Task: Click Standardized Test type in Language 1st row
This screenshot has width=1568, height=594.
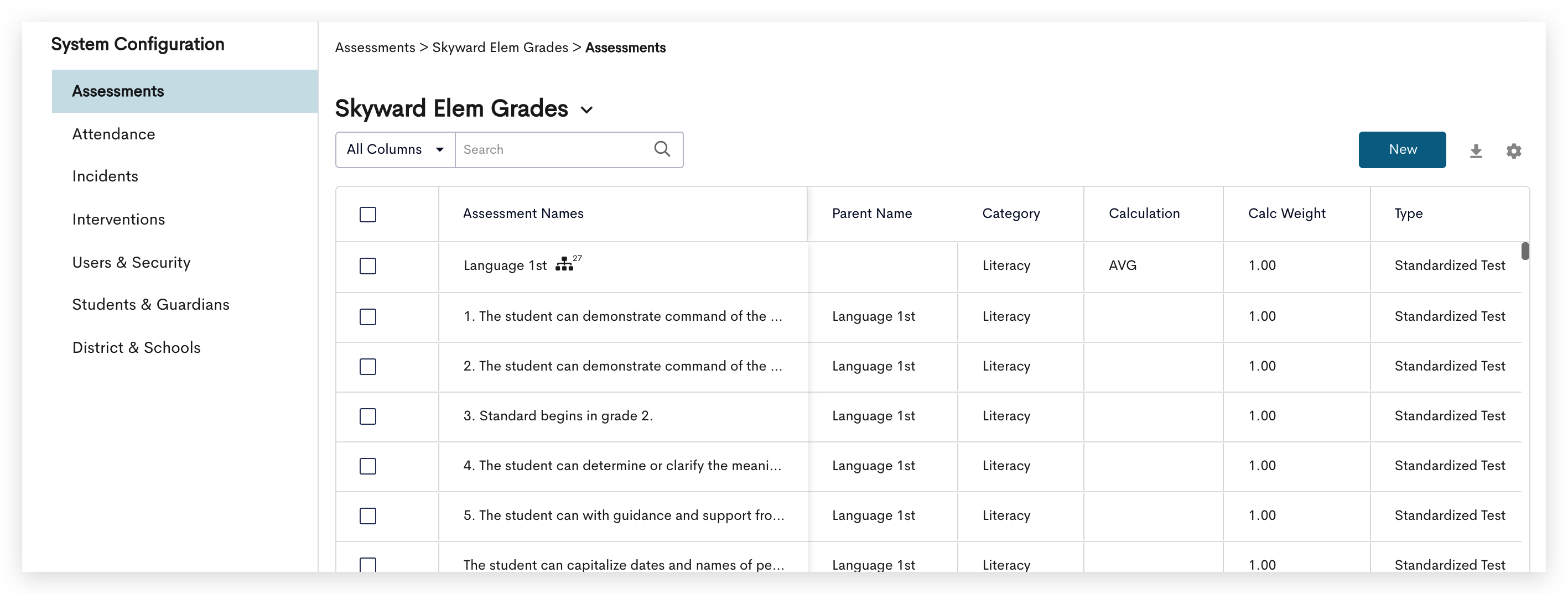Action: [1449, 265]
